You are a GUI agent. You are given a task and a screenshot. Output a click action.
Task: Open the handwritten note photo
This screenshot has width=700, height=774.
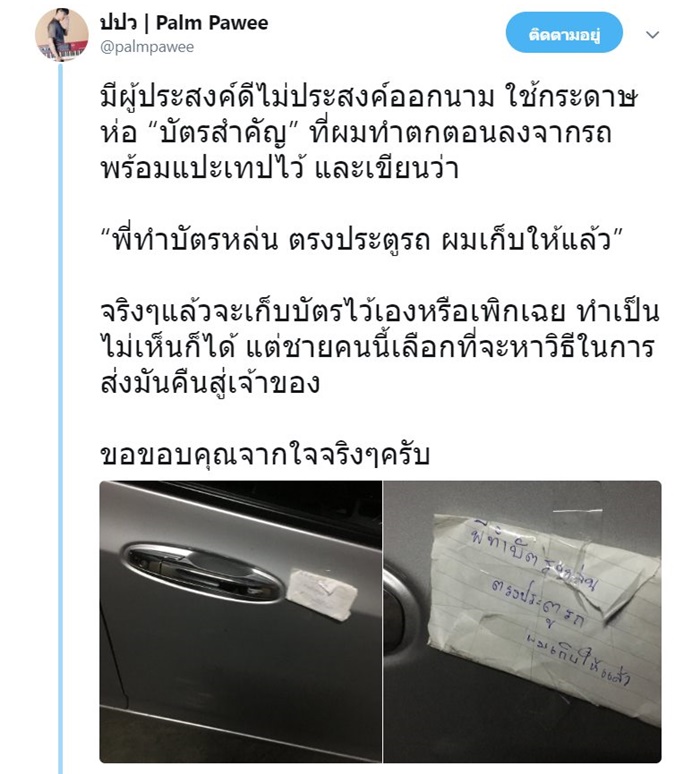coord(522,621)
